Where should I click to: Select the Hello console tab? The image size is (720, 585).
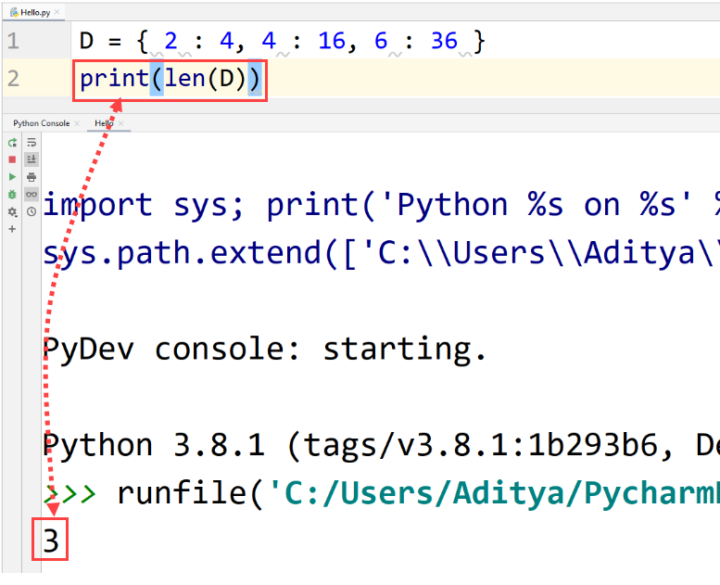(x=102, y=123)
